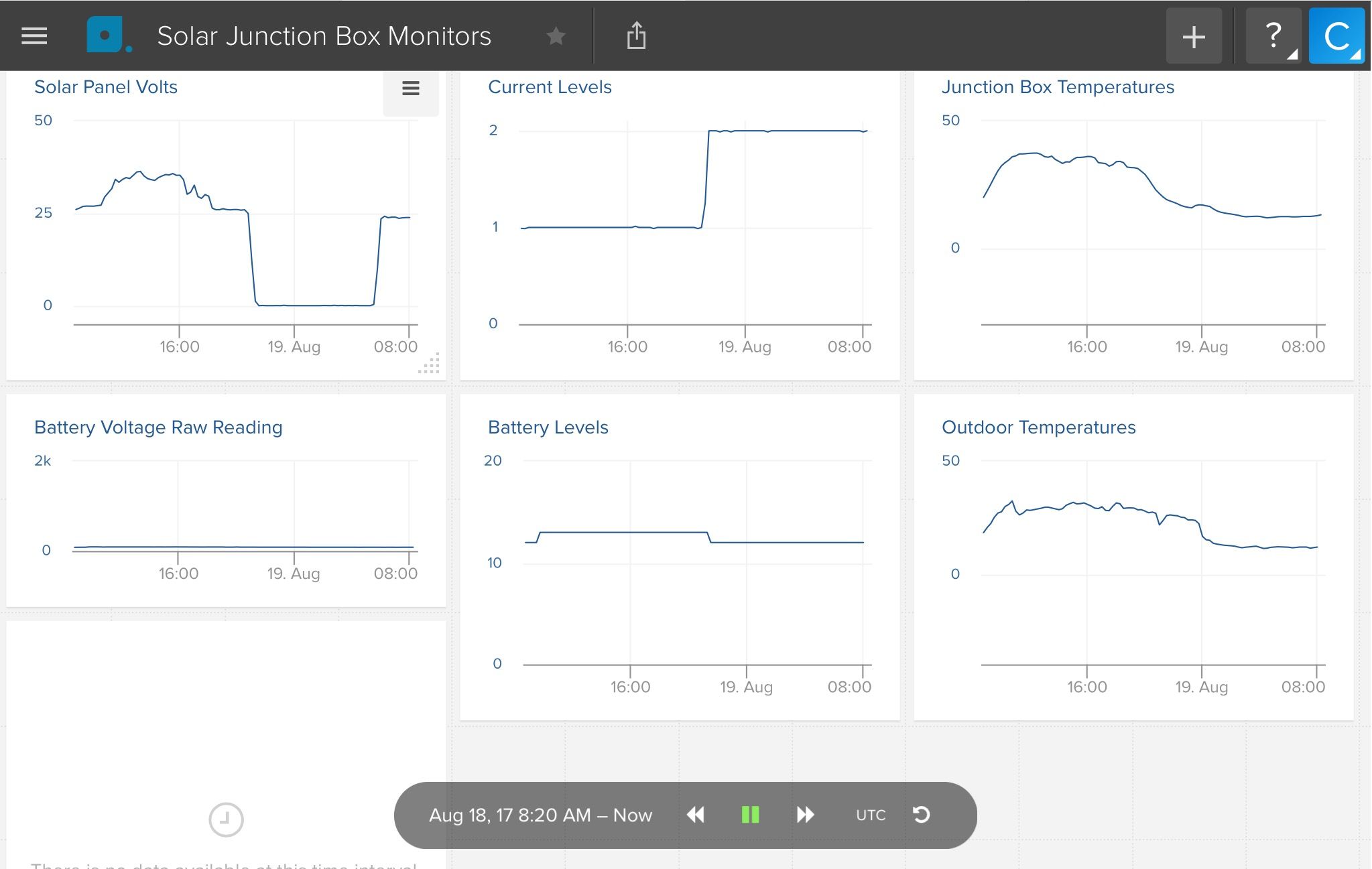Open the help question mark icon
1372x869 pixels.
[1271, 35]
